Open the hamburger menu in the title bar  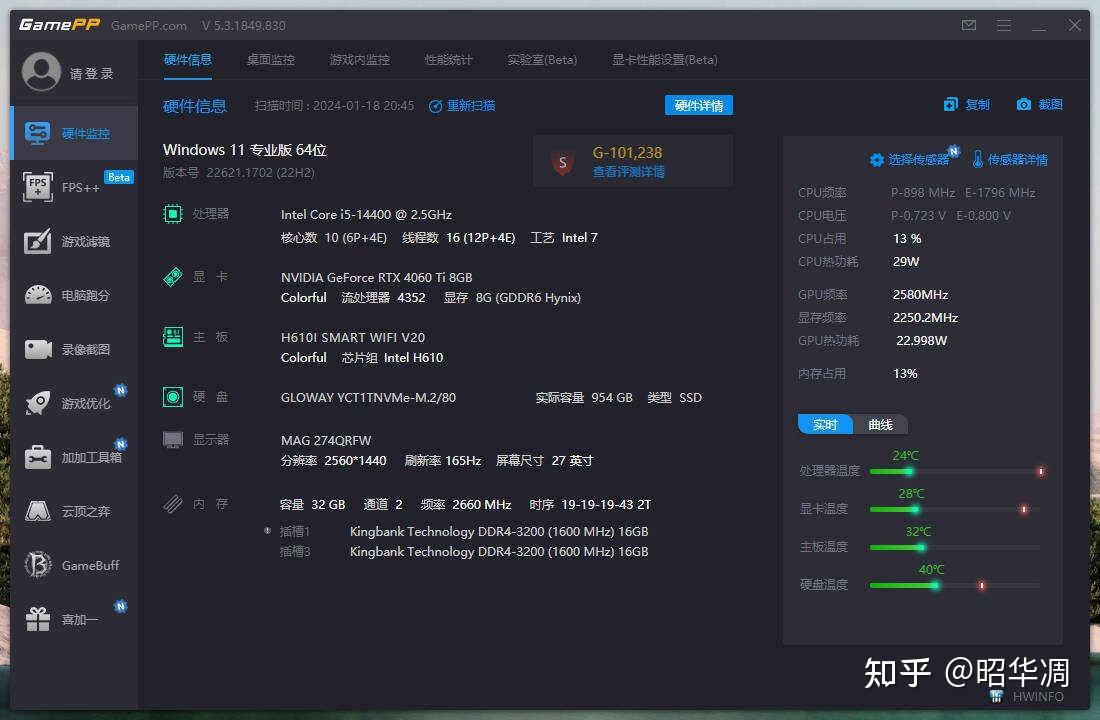pyautogui.click(x=1004, y=25)
